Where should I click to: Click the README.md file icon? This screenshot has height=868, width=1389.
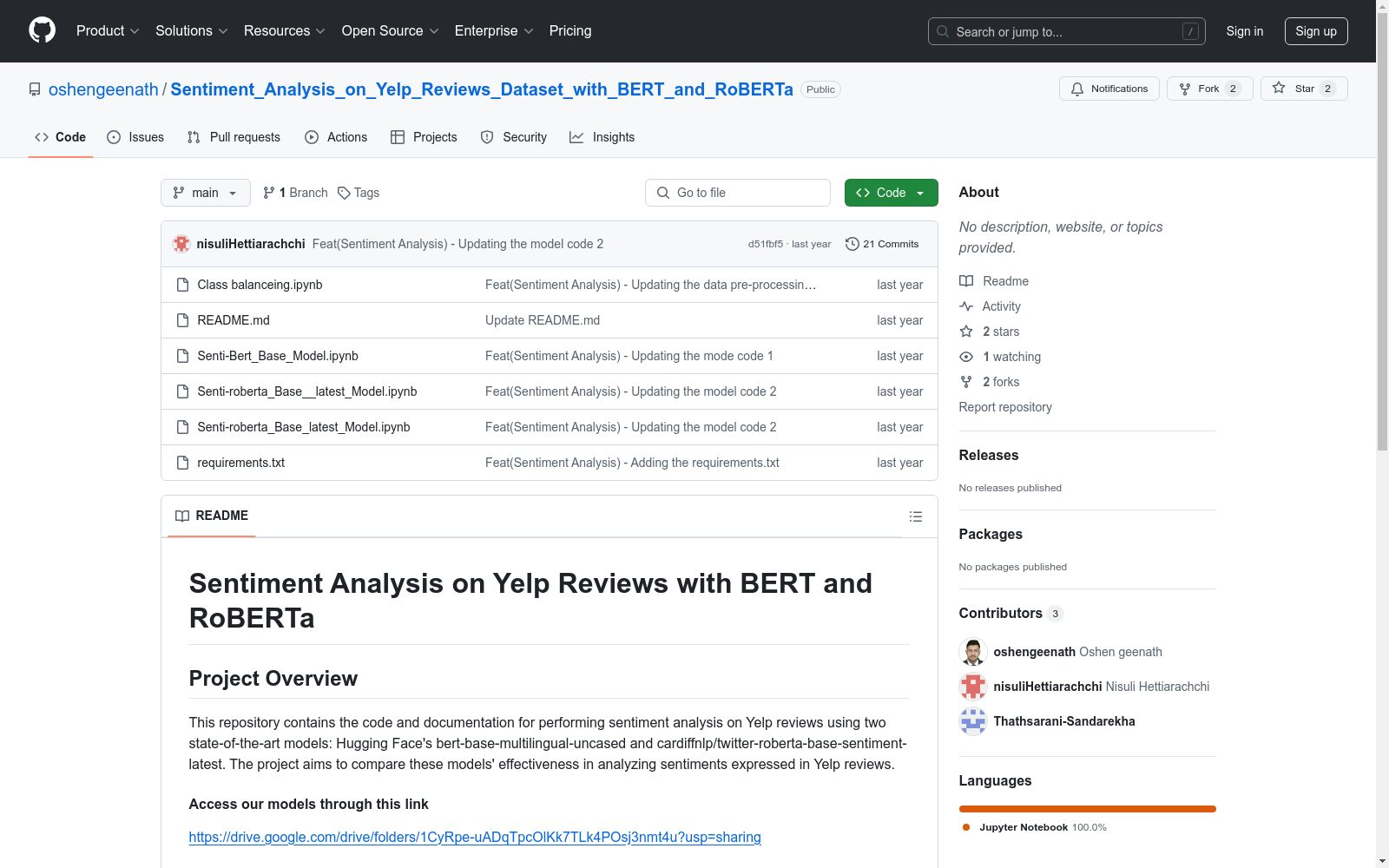tap(182, 320)
